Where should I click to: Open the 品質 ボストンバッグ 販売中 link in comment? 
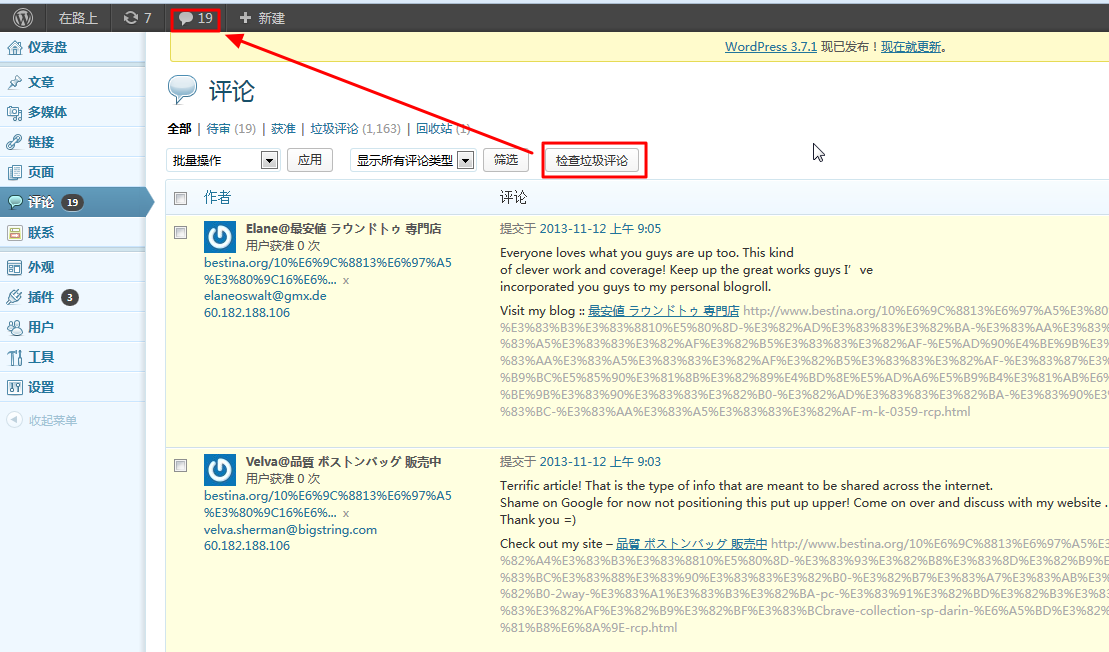pos(691,544)
